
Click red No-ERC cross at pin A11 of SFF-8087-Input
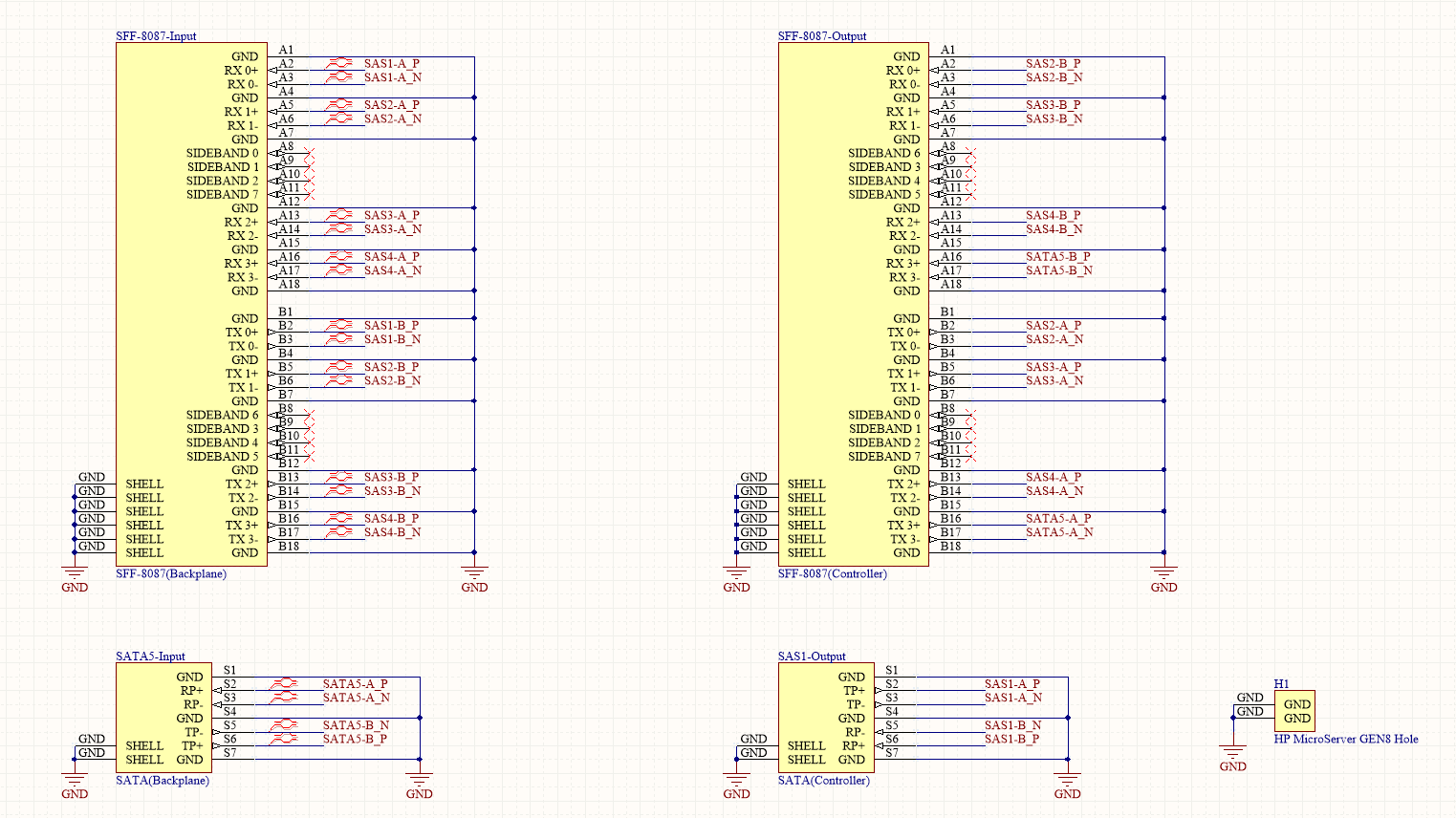pyautogui.click(x=308, y=194)
